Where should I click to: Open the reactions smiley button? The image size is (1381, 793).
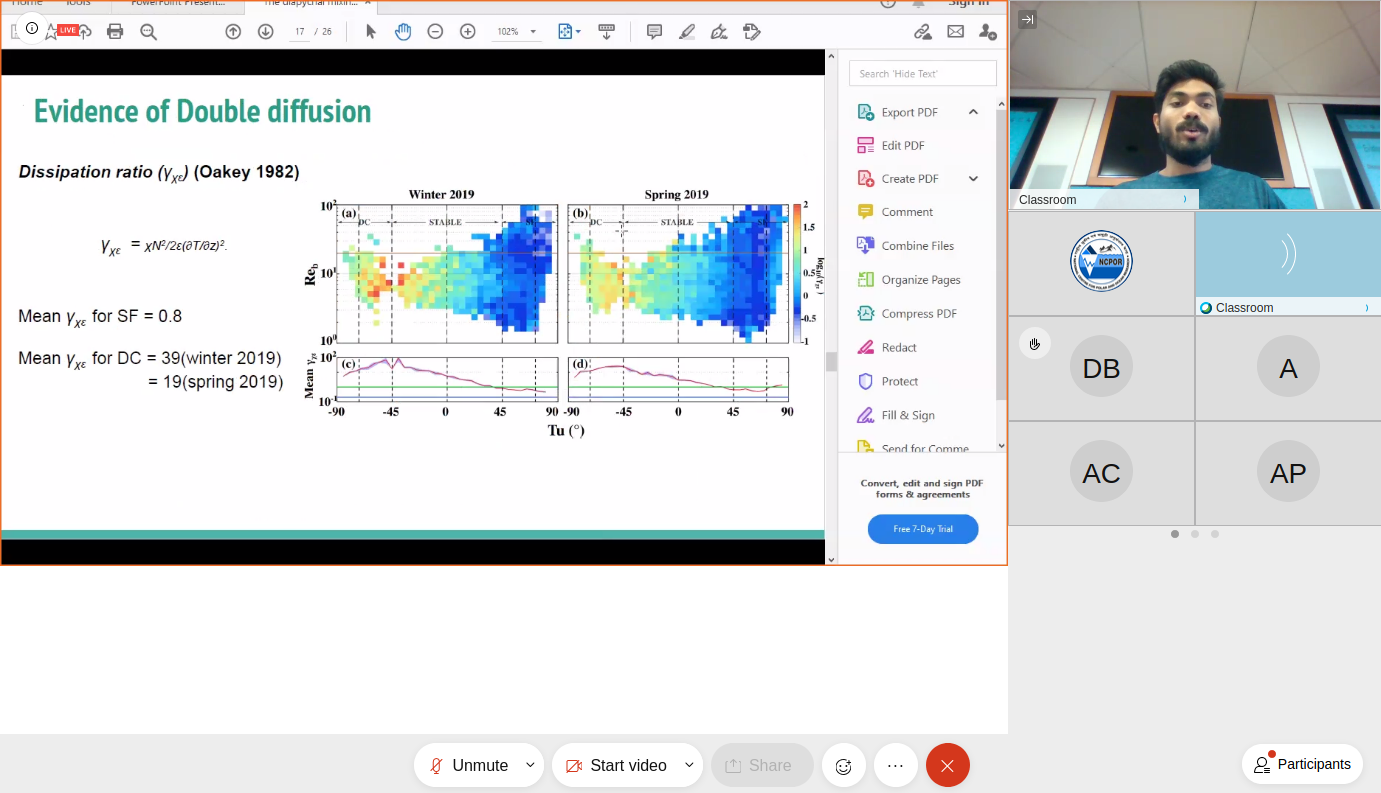(x=844, y=765)
